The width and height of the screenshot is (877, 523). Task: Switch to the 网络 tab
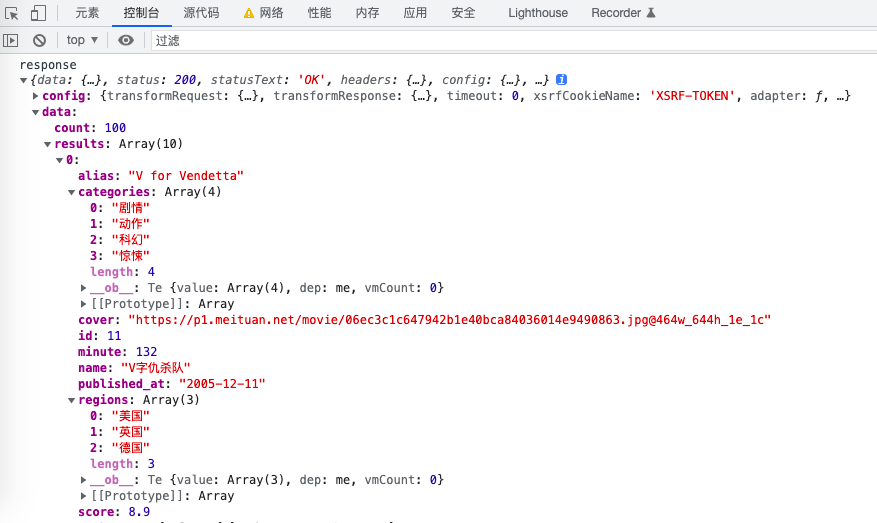(271, 13)
